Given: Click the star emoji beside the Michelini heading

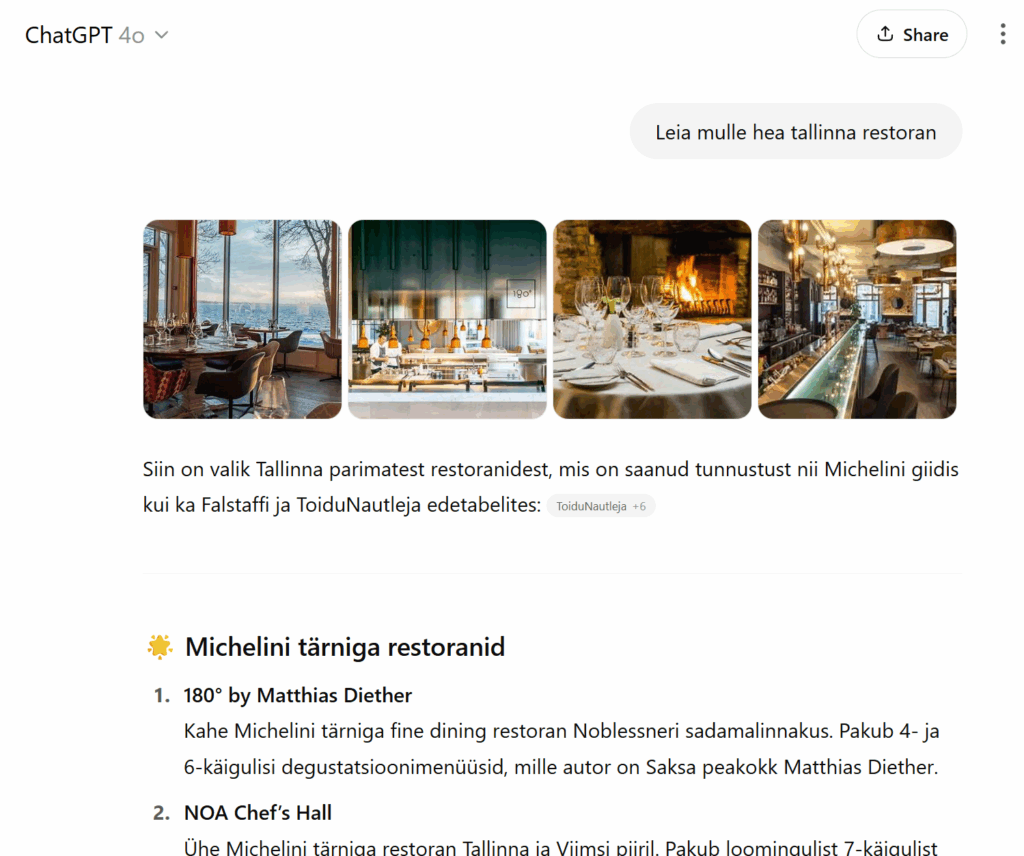Looking at the screenshot, I should click(159, 647).
